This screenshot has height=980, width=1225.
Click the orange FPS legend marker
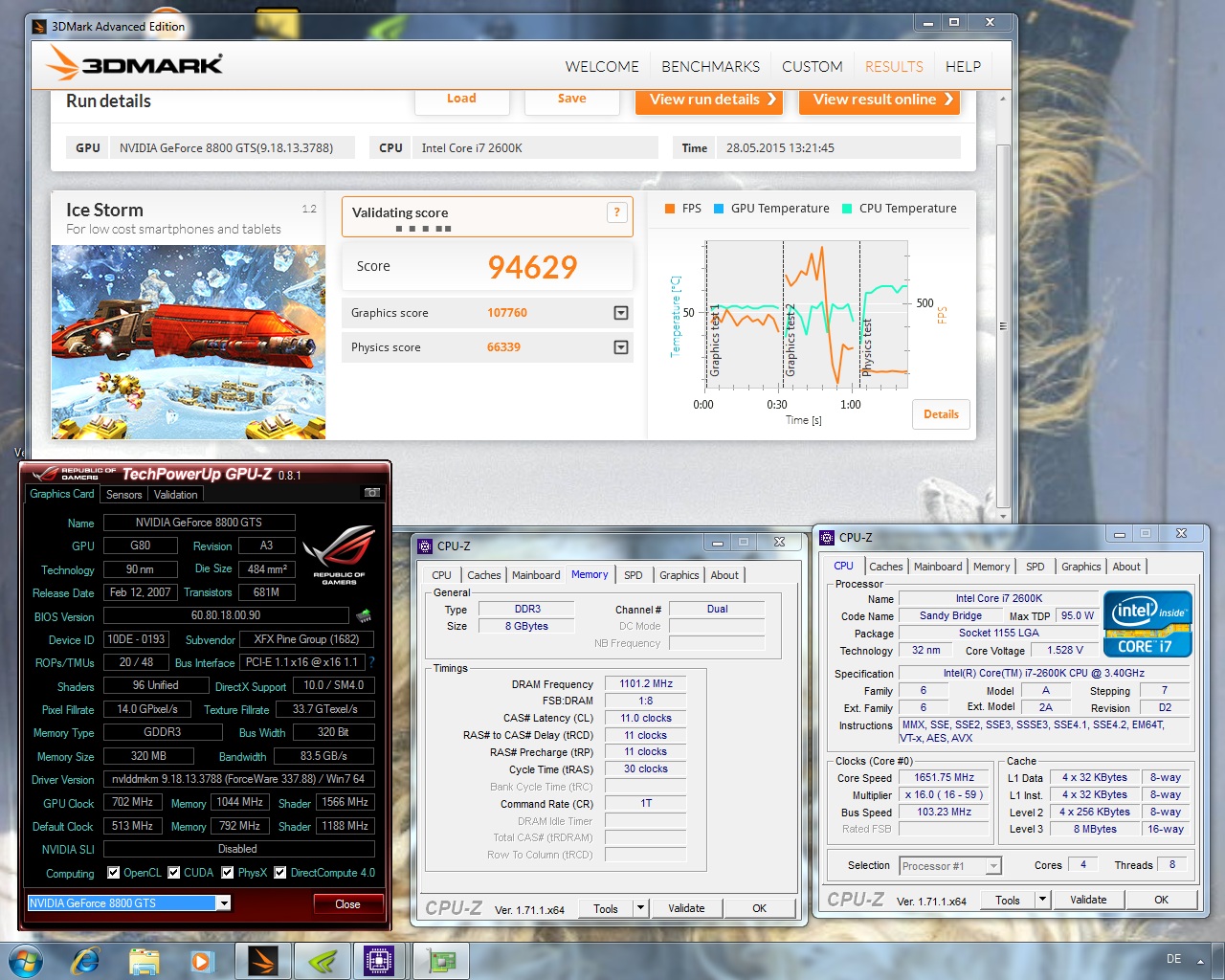(x=669, y=208)
